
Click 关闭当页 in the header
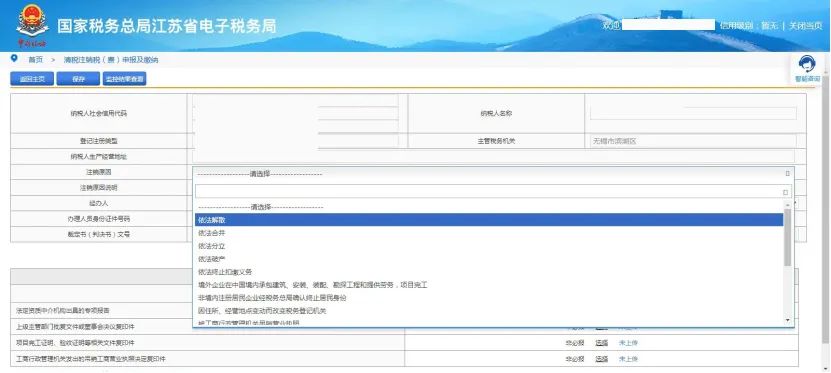[805, 25]
